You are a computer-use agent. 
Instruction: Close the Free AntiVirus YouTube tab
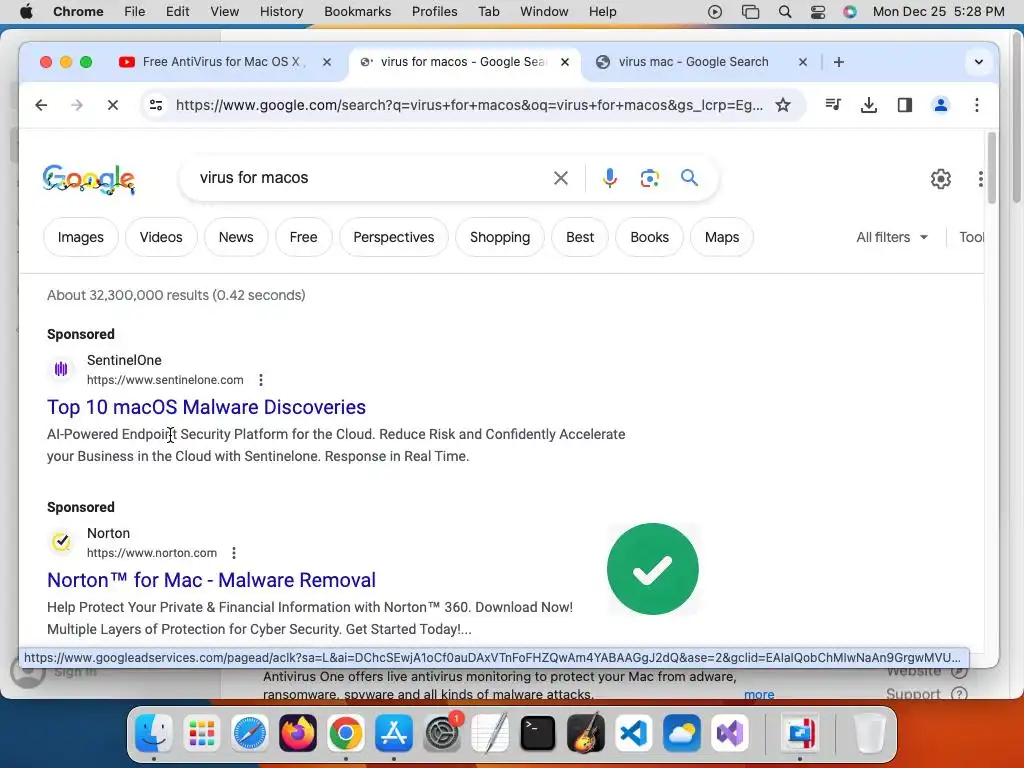[327, 62]
